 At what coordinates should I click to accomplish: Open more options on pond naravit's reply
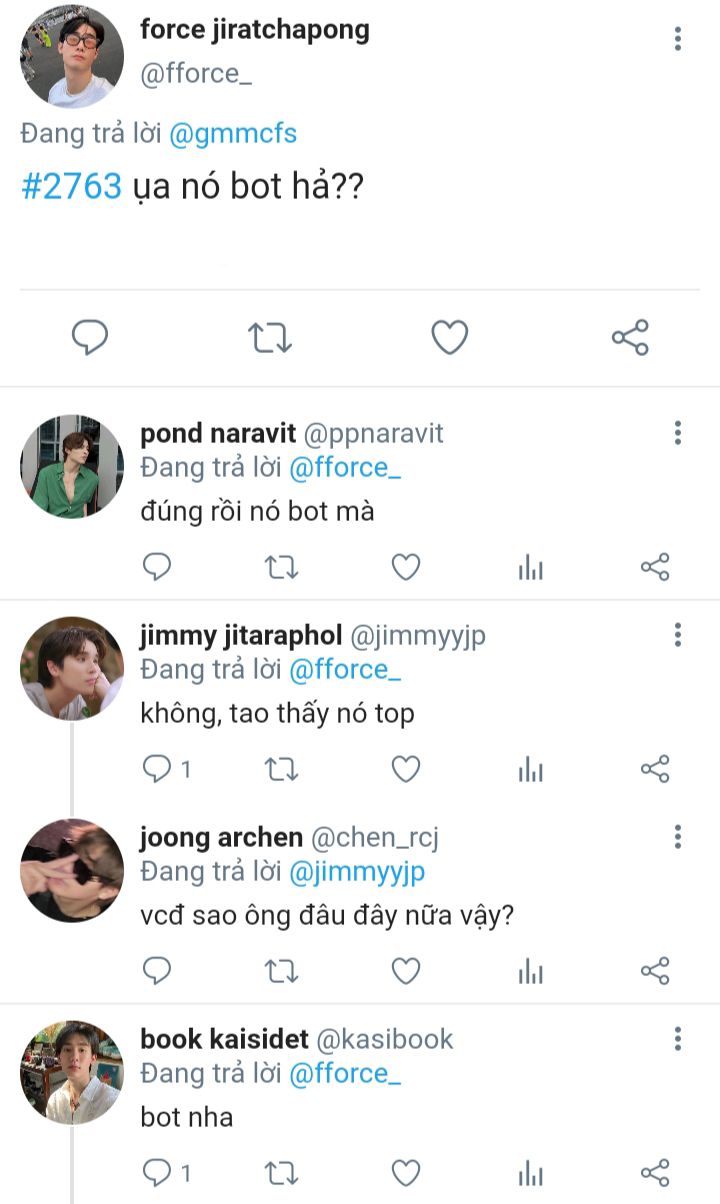(678, 433)
